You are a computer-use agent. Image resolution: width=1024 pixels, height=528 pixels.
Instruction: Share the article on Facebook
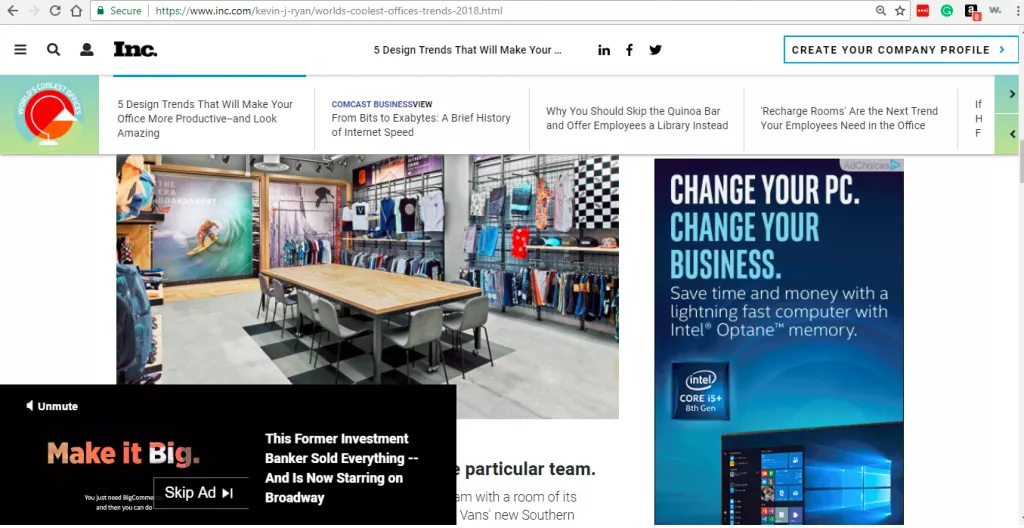point(629,50)
